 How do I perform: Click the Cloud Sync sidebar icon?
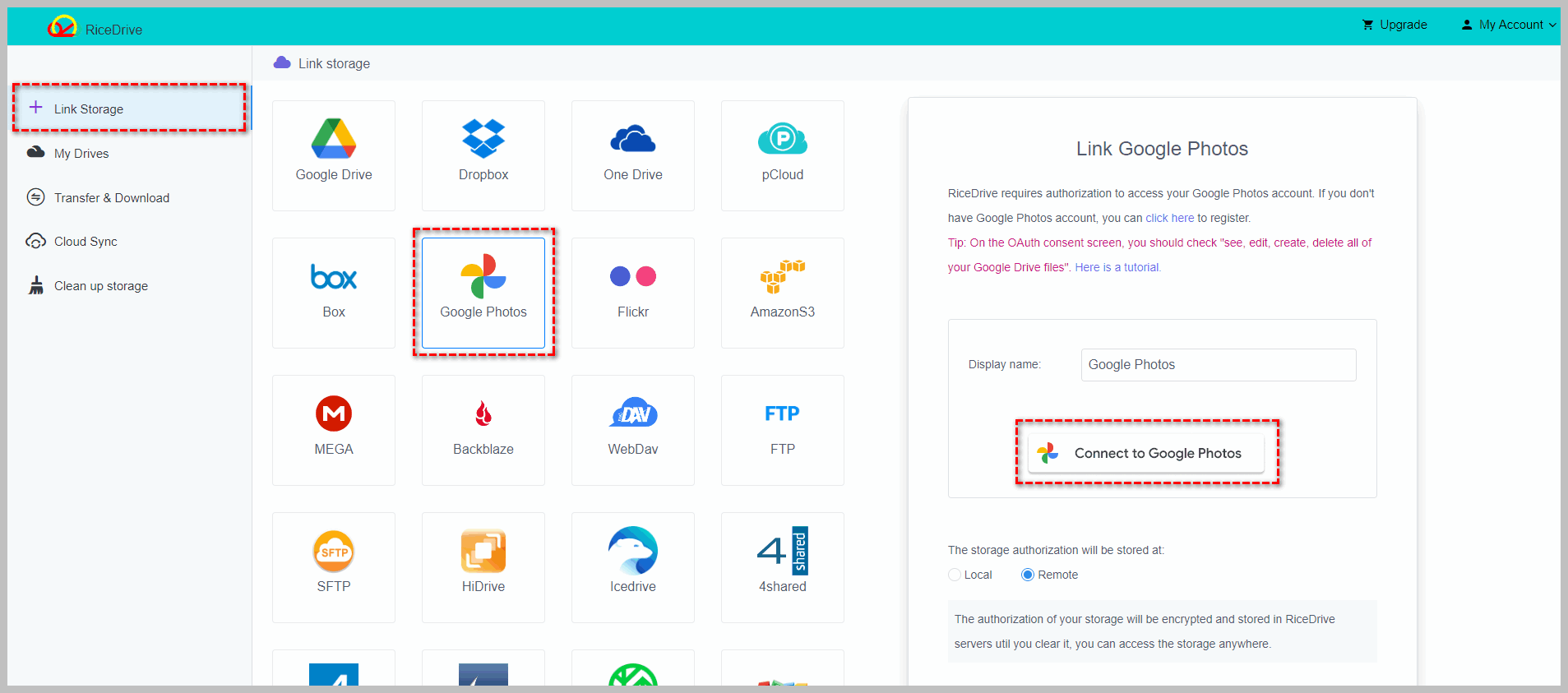click(x=36, y=241)
